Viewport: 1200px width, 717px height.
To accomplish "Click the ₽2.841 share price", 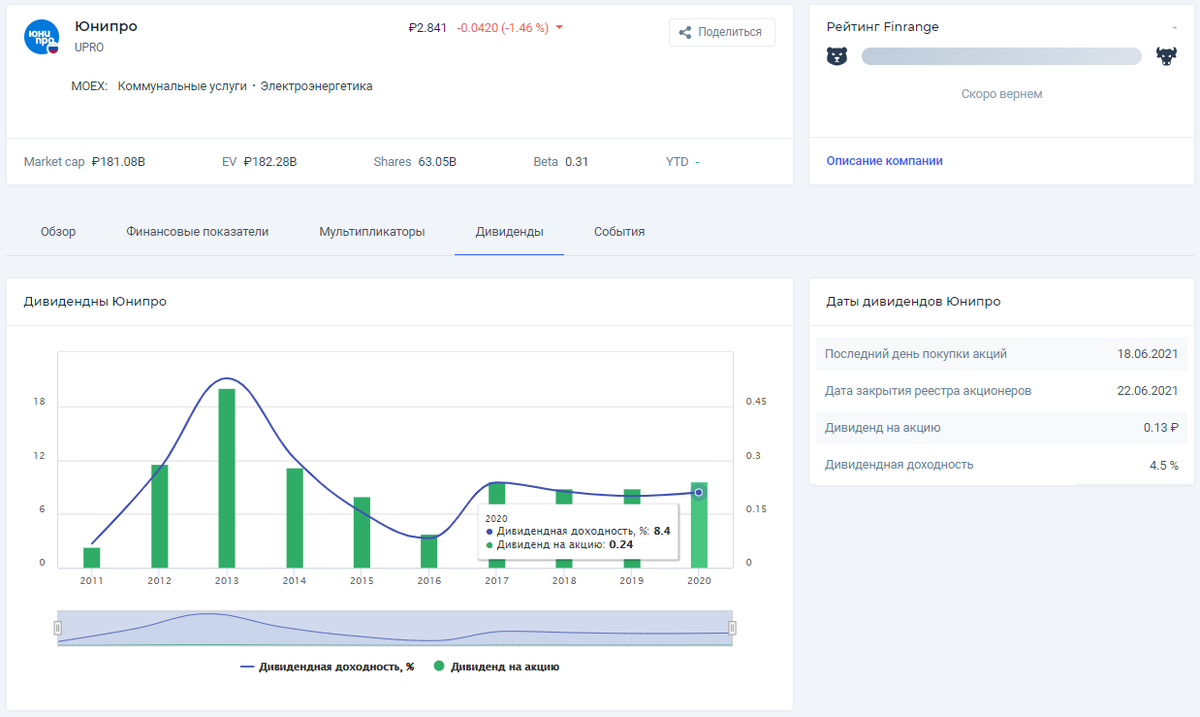I will point(428,28).
